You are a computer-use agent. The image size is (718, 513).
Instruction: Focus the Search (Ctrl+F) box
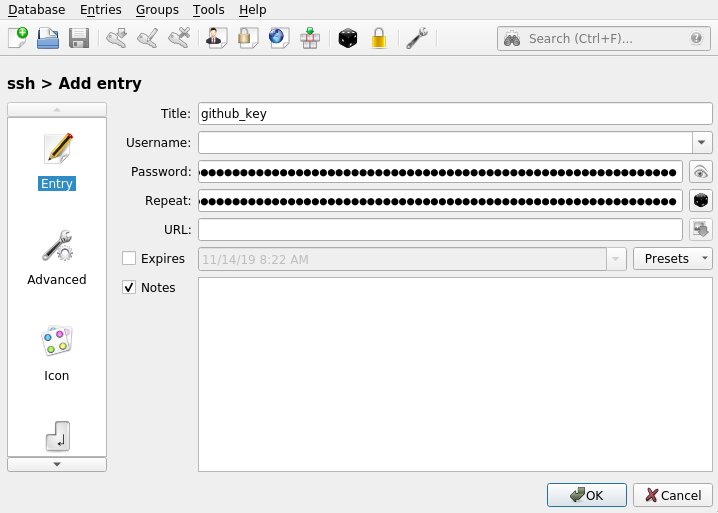(x=604, y=38)
